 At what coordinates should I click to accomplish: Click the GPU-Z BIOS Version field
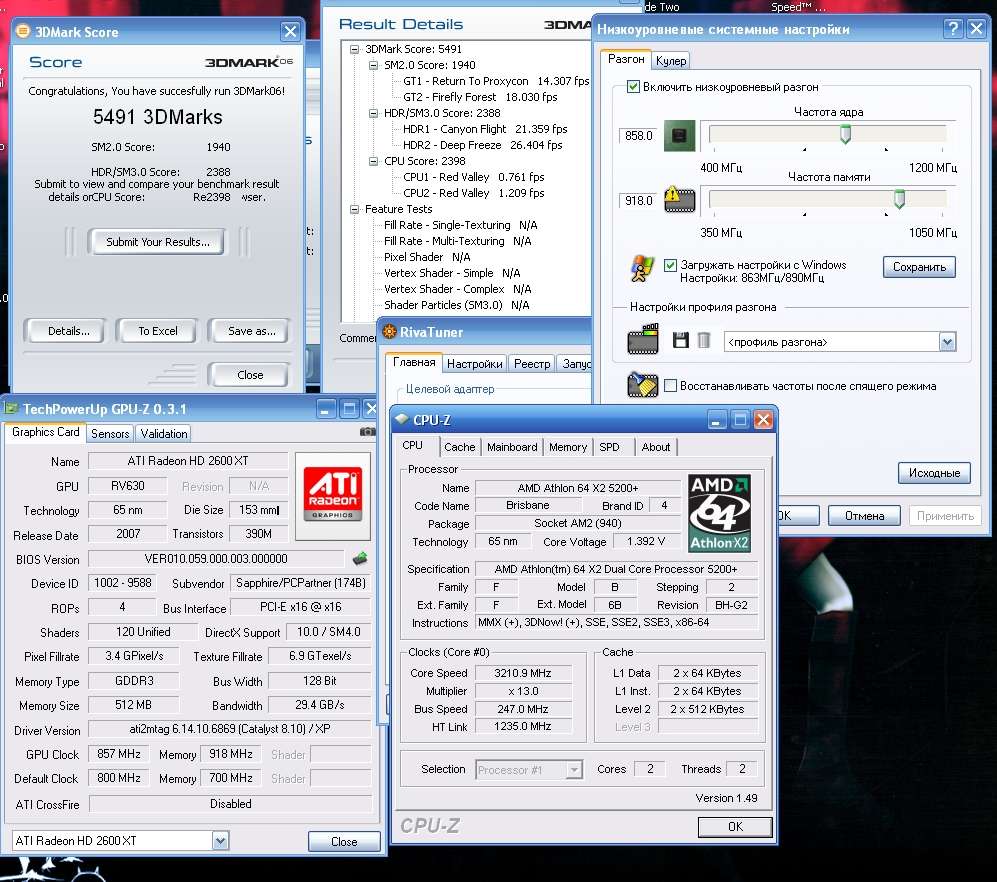click(x=216, y=559)
